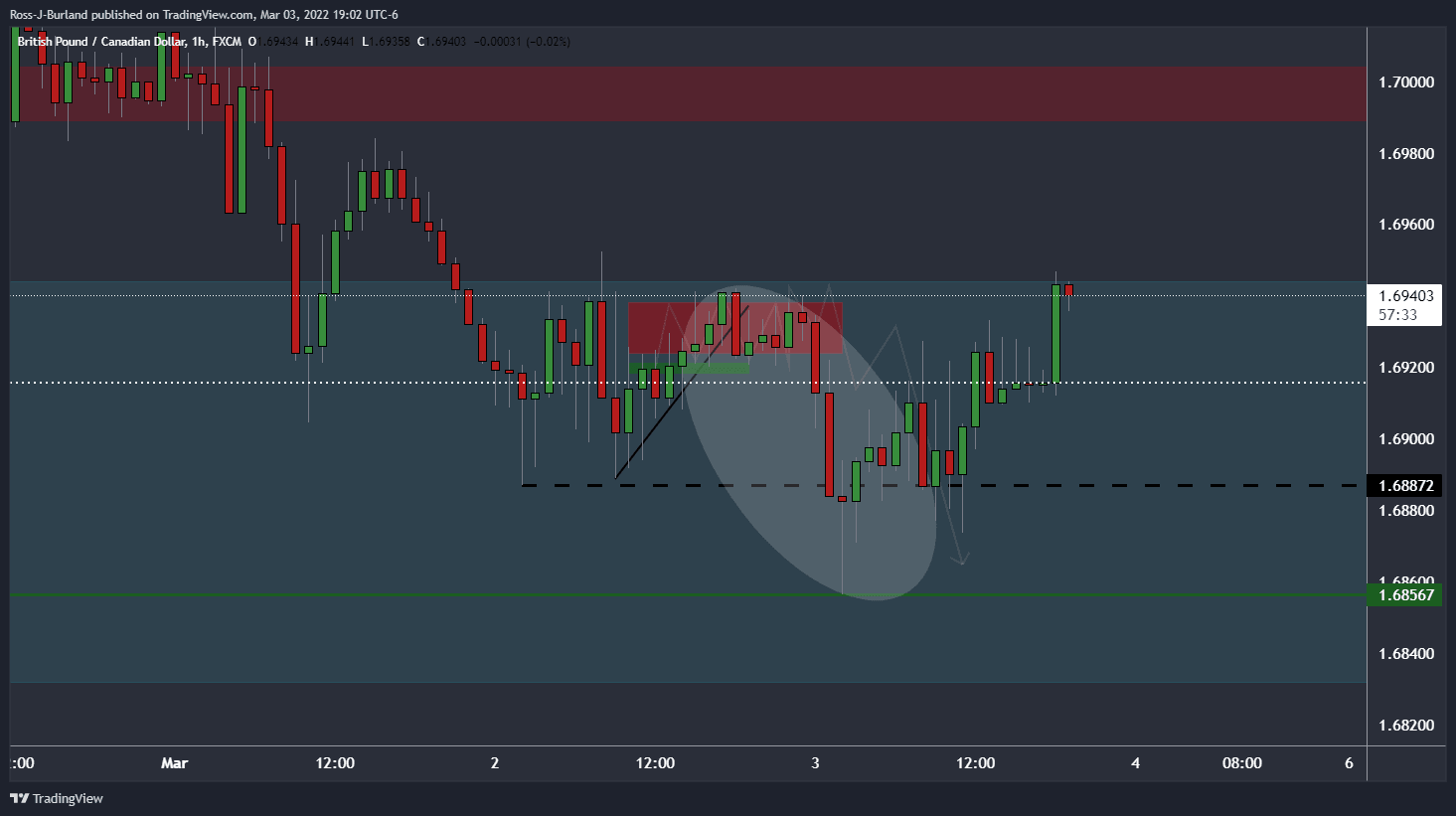Click the countdown timer 57:33

[1397, 315]
